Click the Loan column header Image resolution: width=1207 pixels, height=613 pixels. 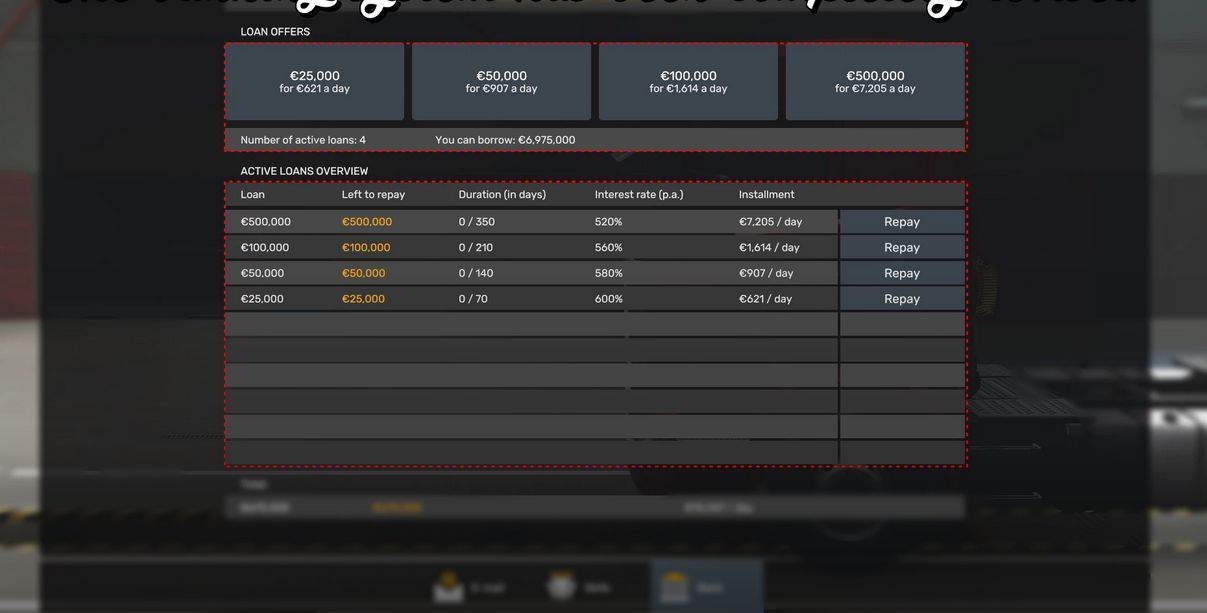pyautogui.click(x=253, y=195)
